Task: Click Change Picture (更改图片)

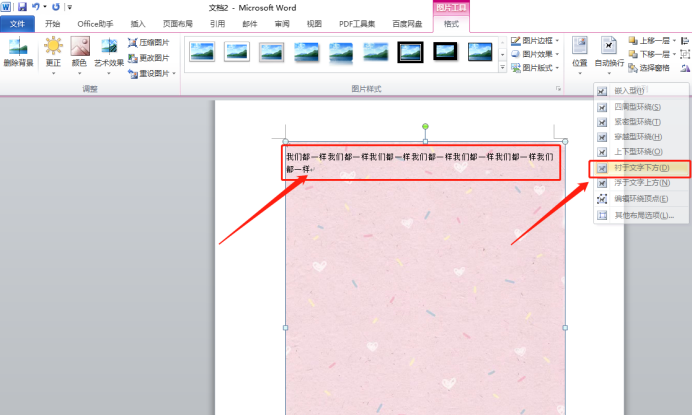Action: (149, 58)
